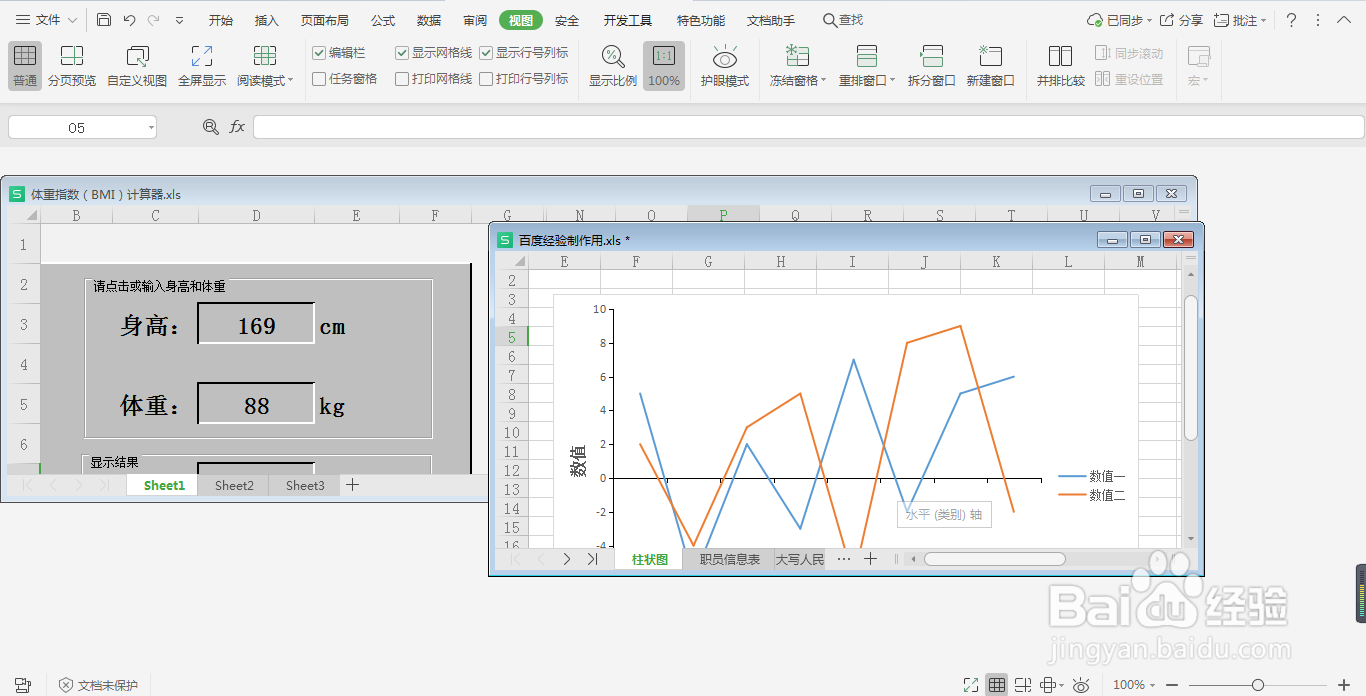Screen dimensions: 1366x696
Task: Expand 重排窗口 arrange windows dropdown
Action: [892, 81]
